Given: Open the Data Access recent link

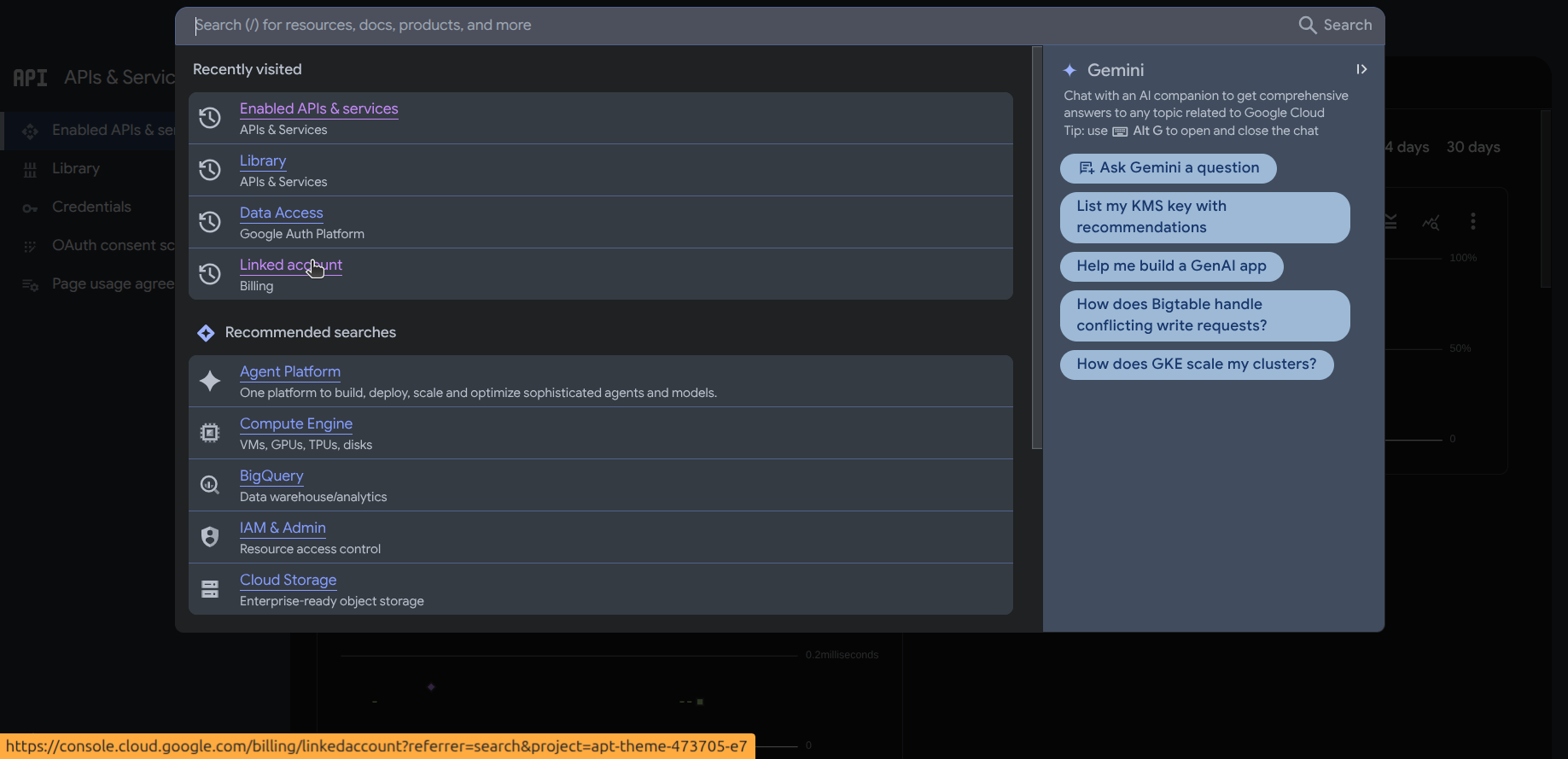Looking at the screenshot, I should coord(282,213).
